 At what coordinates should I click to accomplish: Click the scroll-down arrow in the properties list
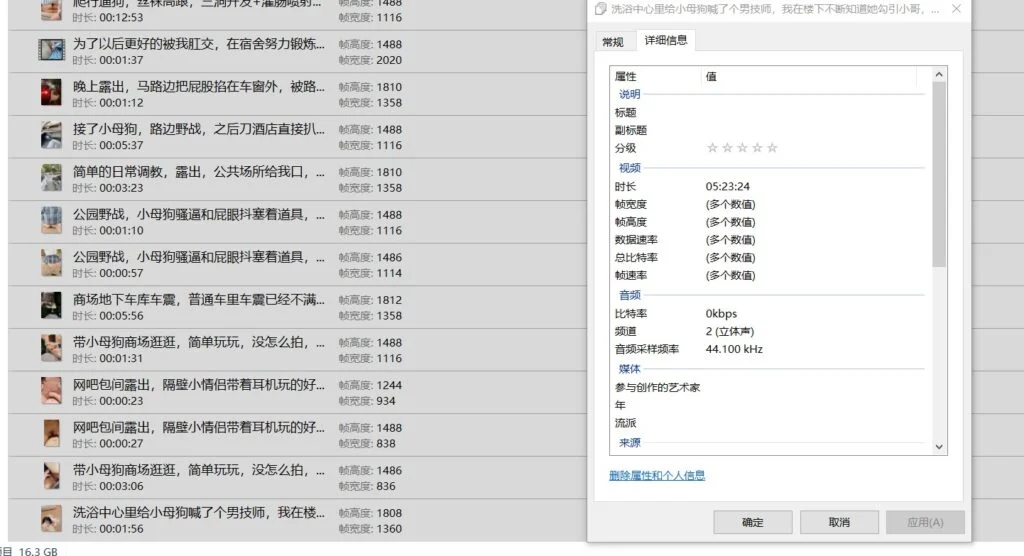coord(939,447)
